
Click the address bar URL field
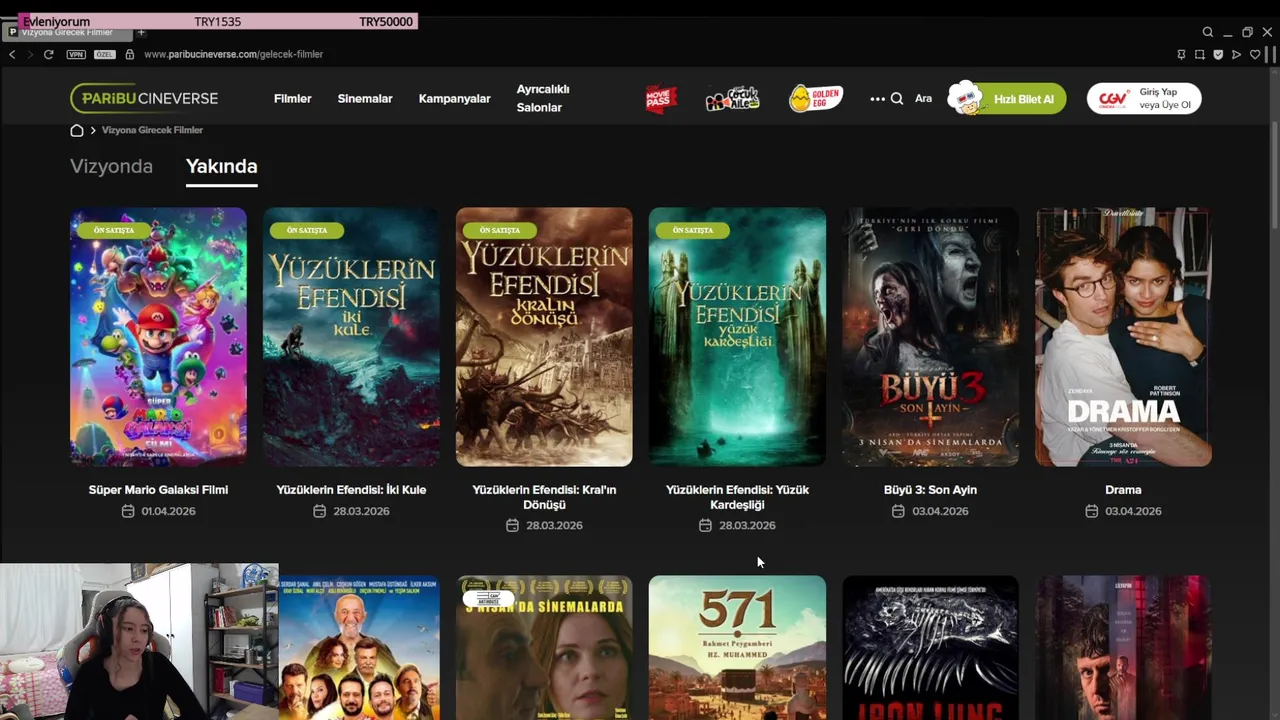233,54
